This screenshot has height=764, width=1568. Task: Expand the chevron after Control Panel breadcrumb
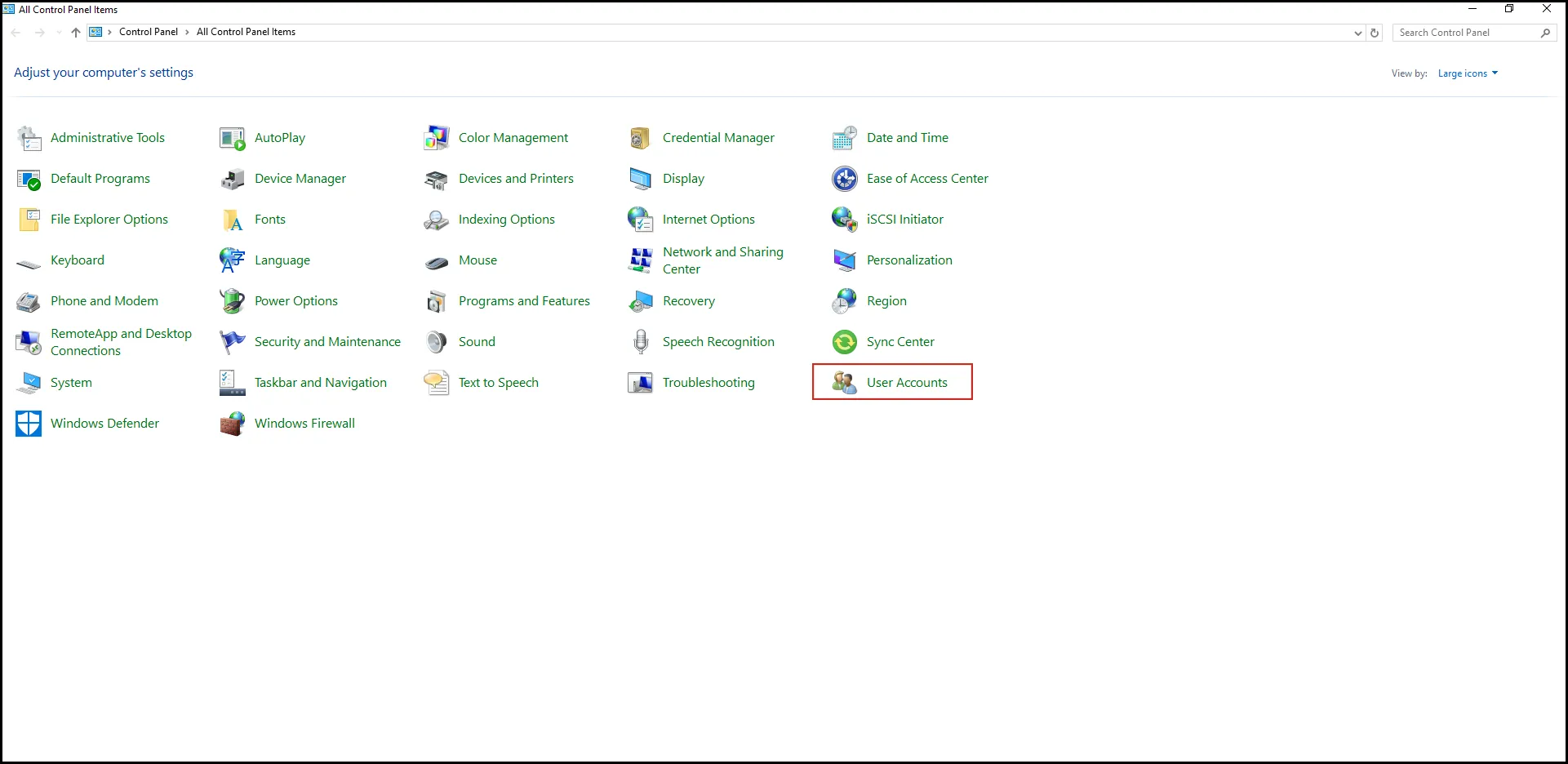(187, 33)
